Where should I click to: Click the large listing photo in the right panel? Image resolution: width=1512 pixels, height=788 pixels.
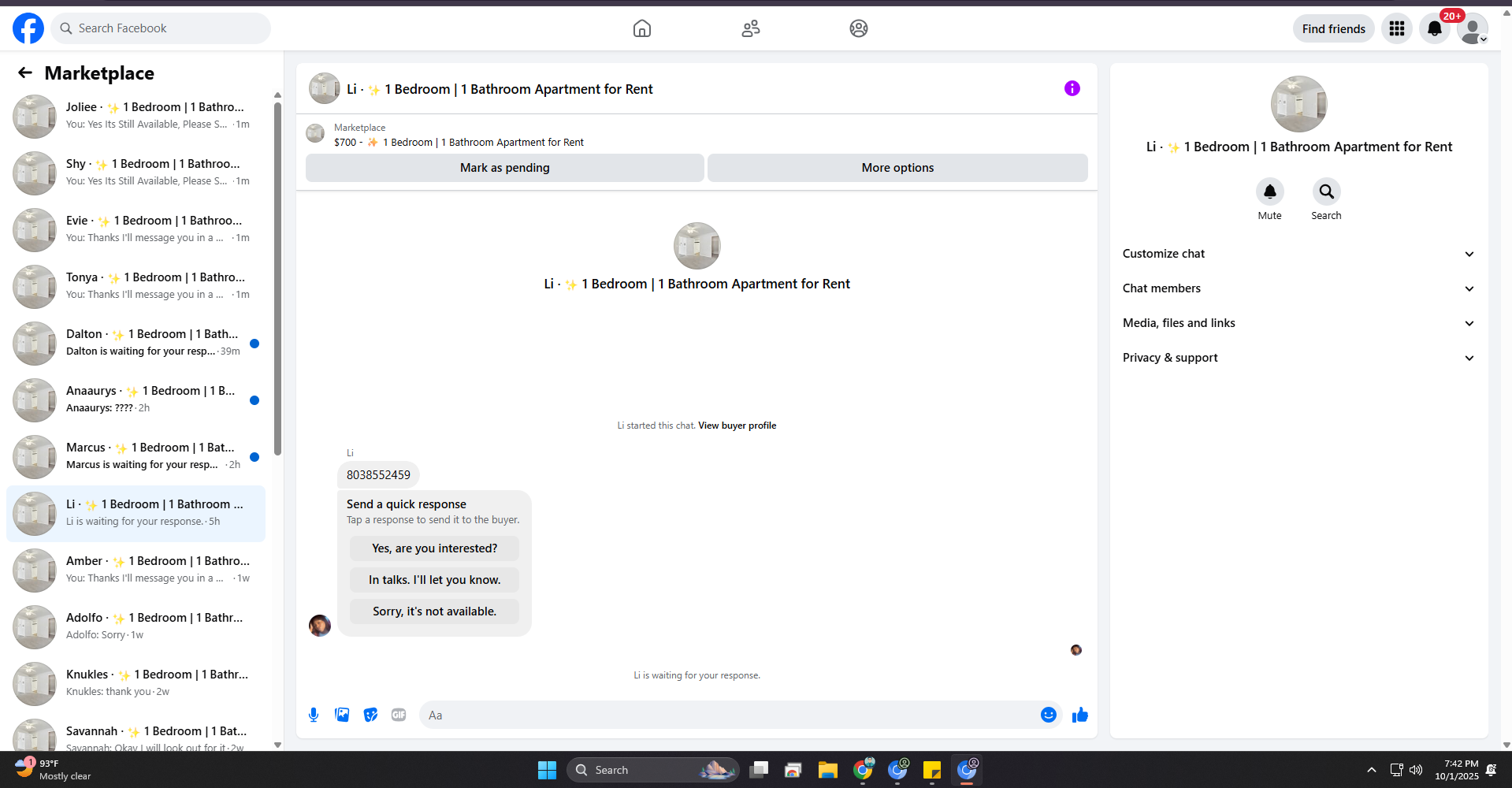click(x=1299, y=104)
